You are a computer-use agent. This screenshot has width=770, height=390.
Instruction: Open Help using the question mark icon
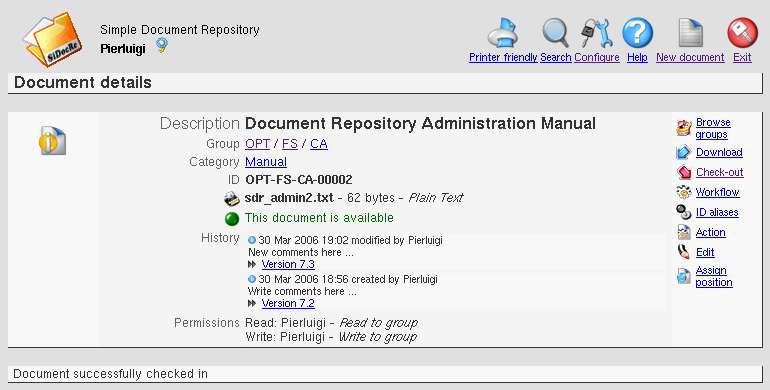point(637,33)
